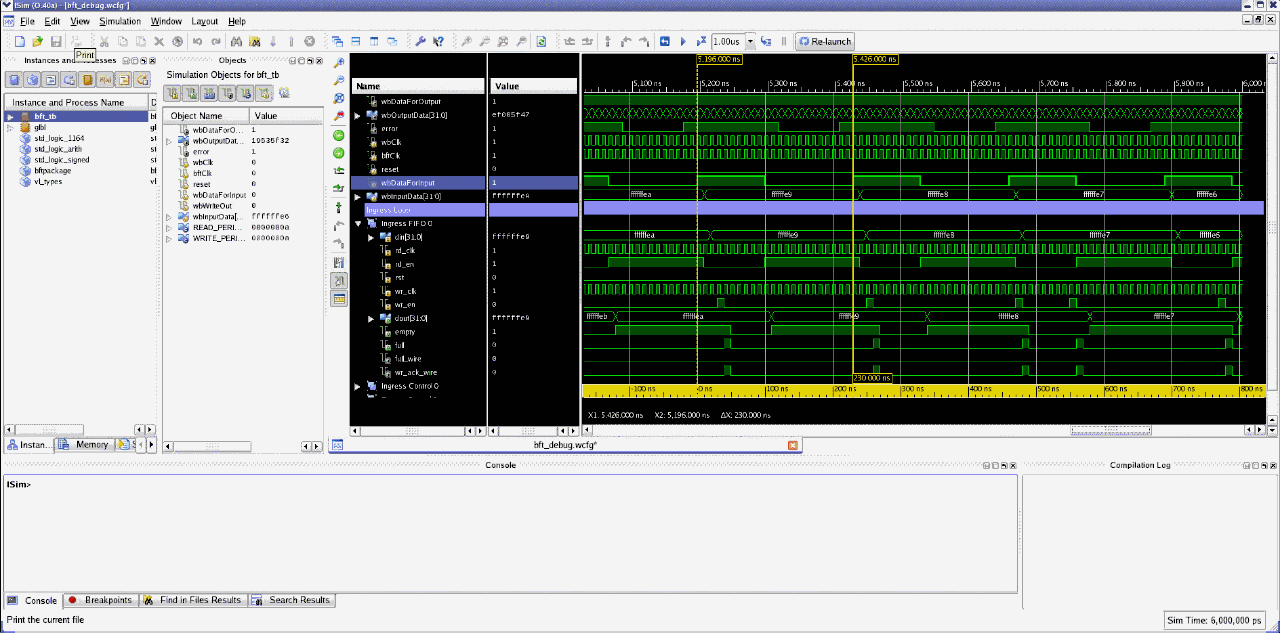The image size is (1280, 633).
Task: Click the Break pause icon
Action: click(783, 41)
